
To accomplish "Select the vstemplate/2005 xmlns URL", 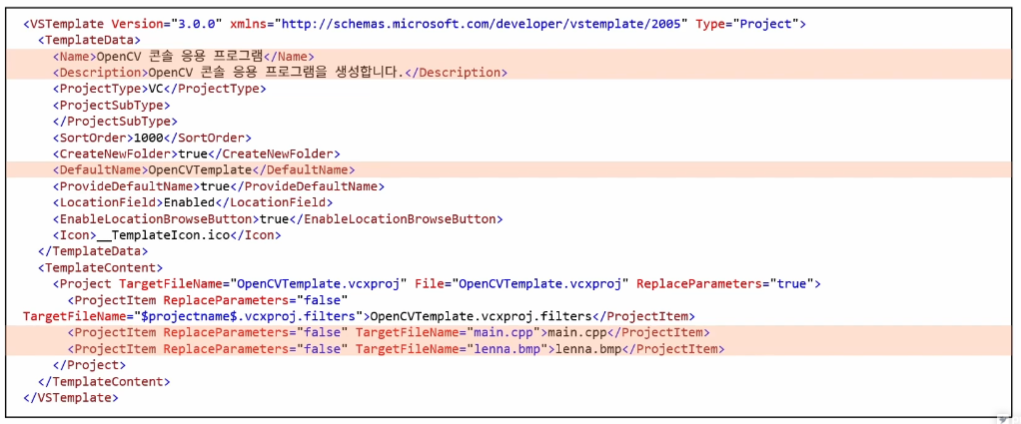I will 482,24.
